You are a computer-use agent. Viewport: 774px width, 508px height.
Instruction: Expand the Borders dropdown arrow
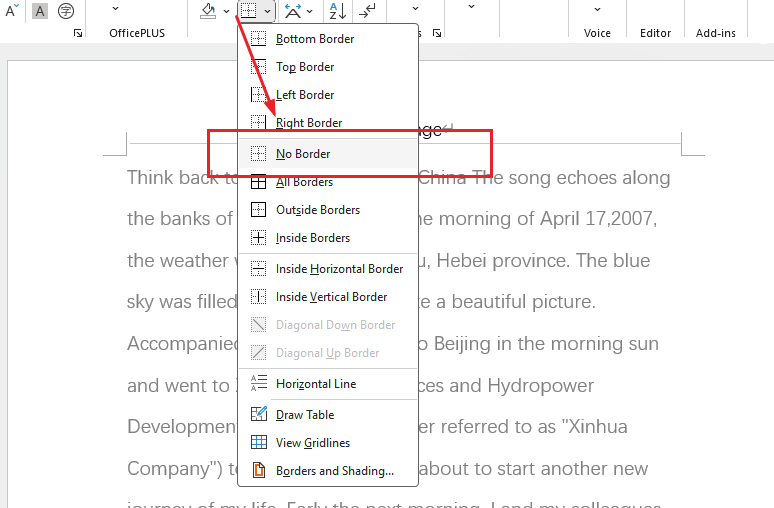pyautogui.click(x=267, y=11)
